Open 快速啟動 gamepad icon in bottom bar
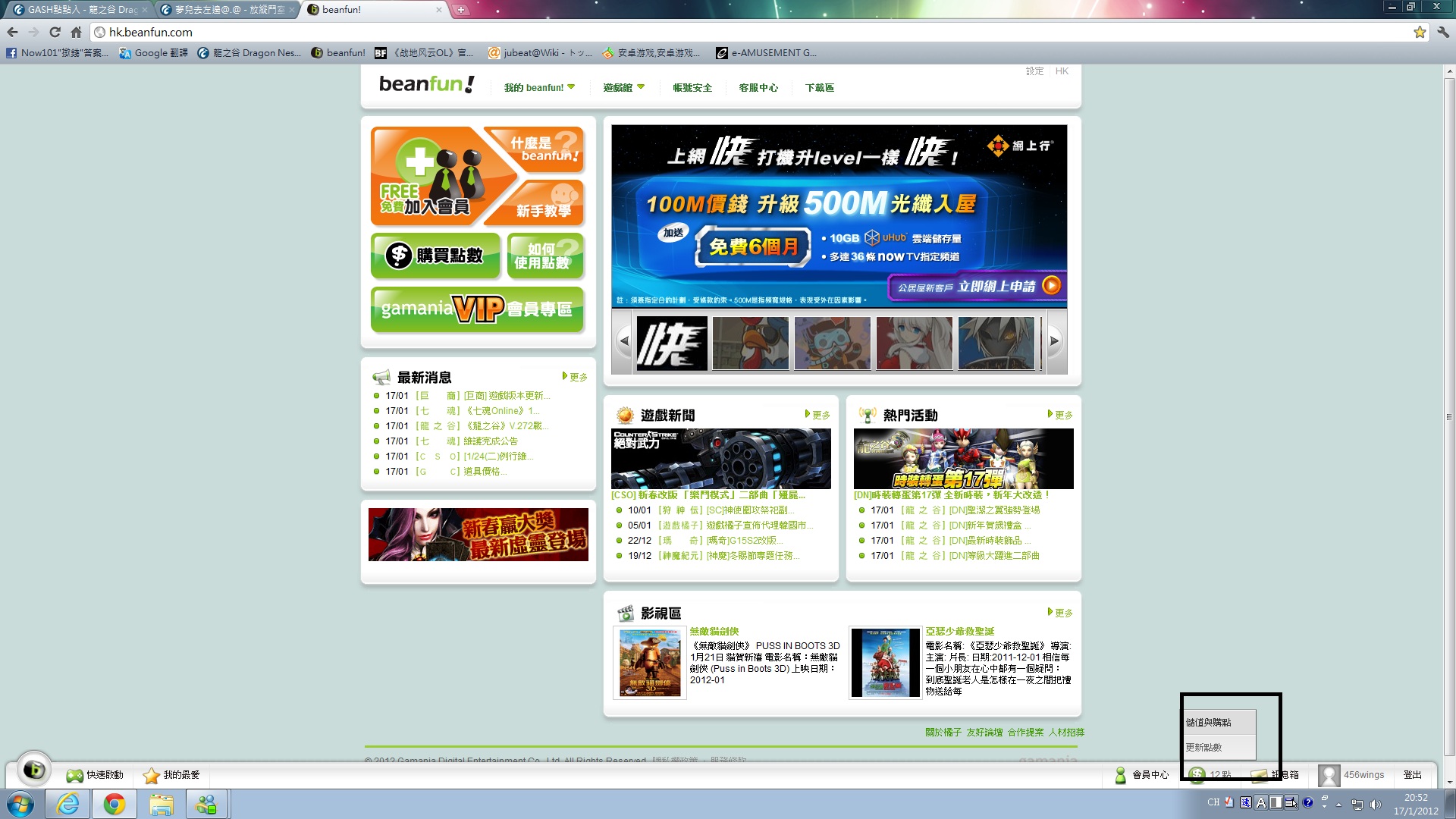This screenshot has height=819, width=1456. pos(74,775)
